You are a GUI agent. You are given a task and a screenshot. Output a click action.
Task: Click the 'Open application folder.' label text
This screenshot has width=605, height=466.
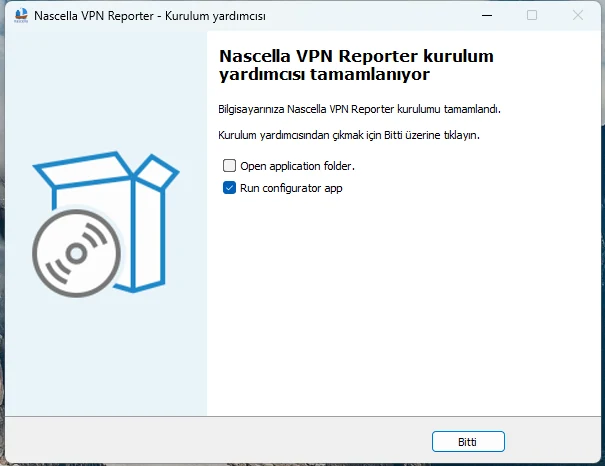[297, 166]
